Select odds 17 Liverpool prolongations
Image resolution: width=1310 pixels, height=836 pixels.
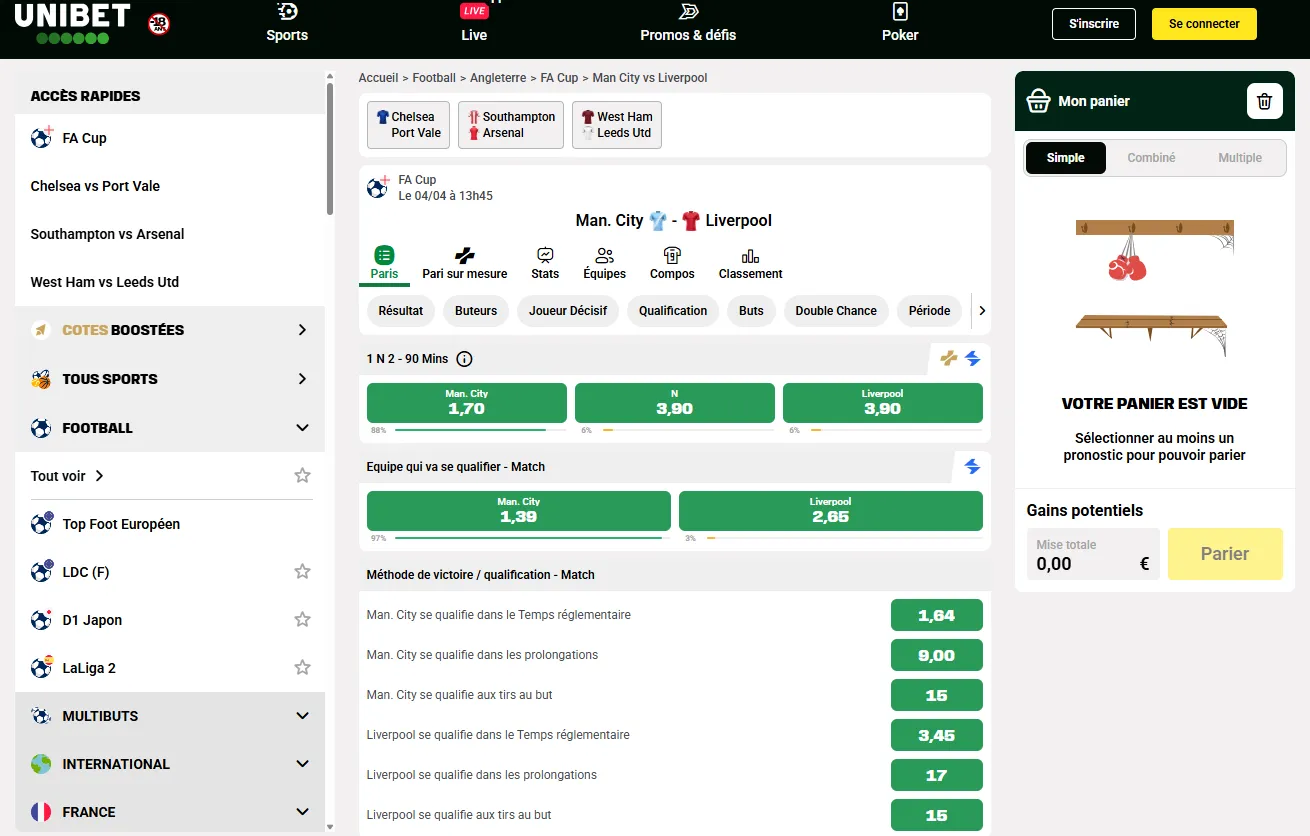[x=937, y=775]
